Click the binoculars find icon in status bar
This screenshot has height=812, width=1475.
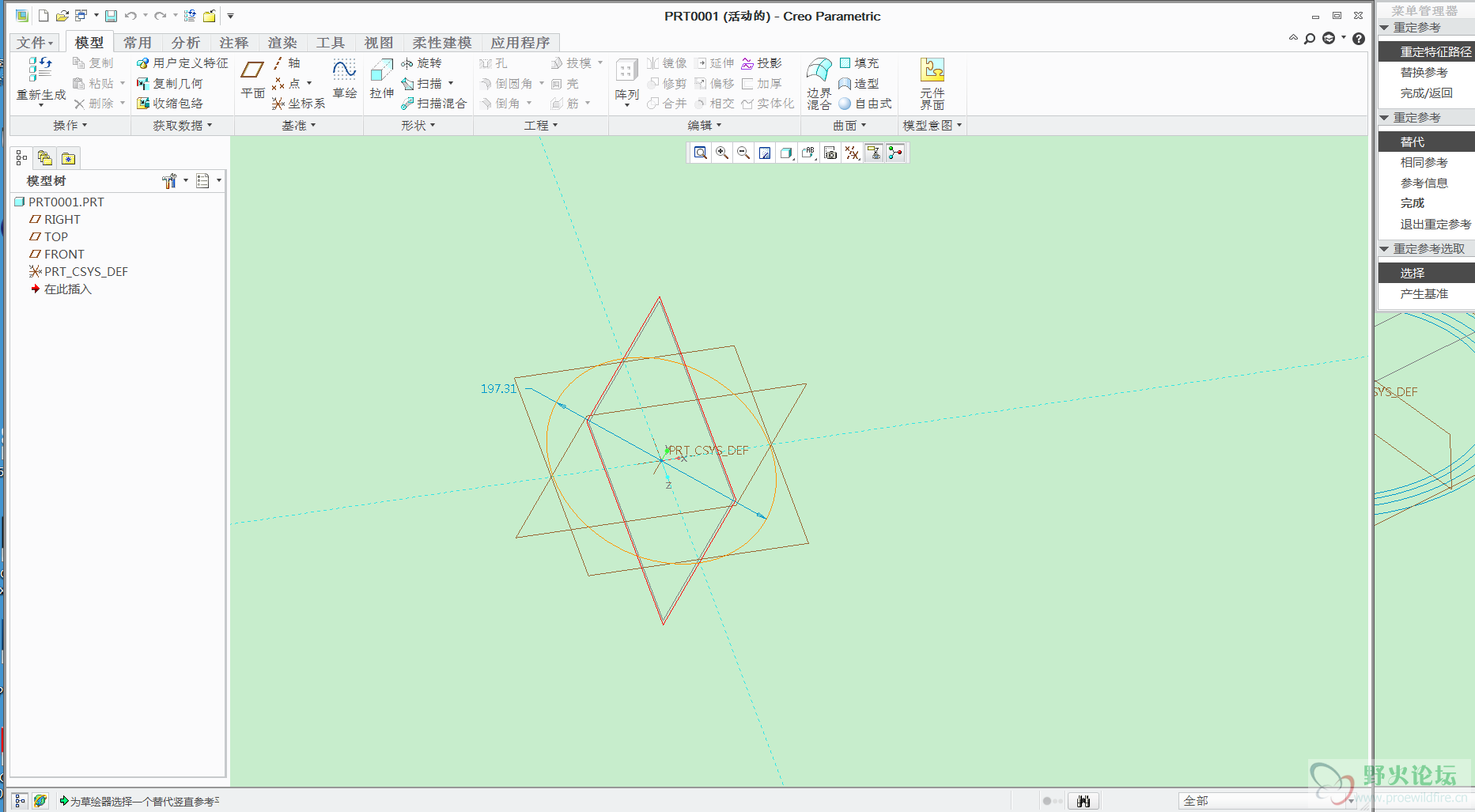pyautogui.click(x=1084, y=801)
